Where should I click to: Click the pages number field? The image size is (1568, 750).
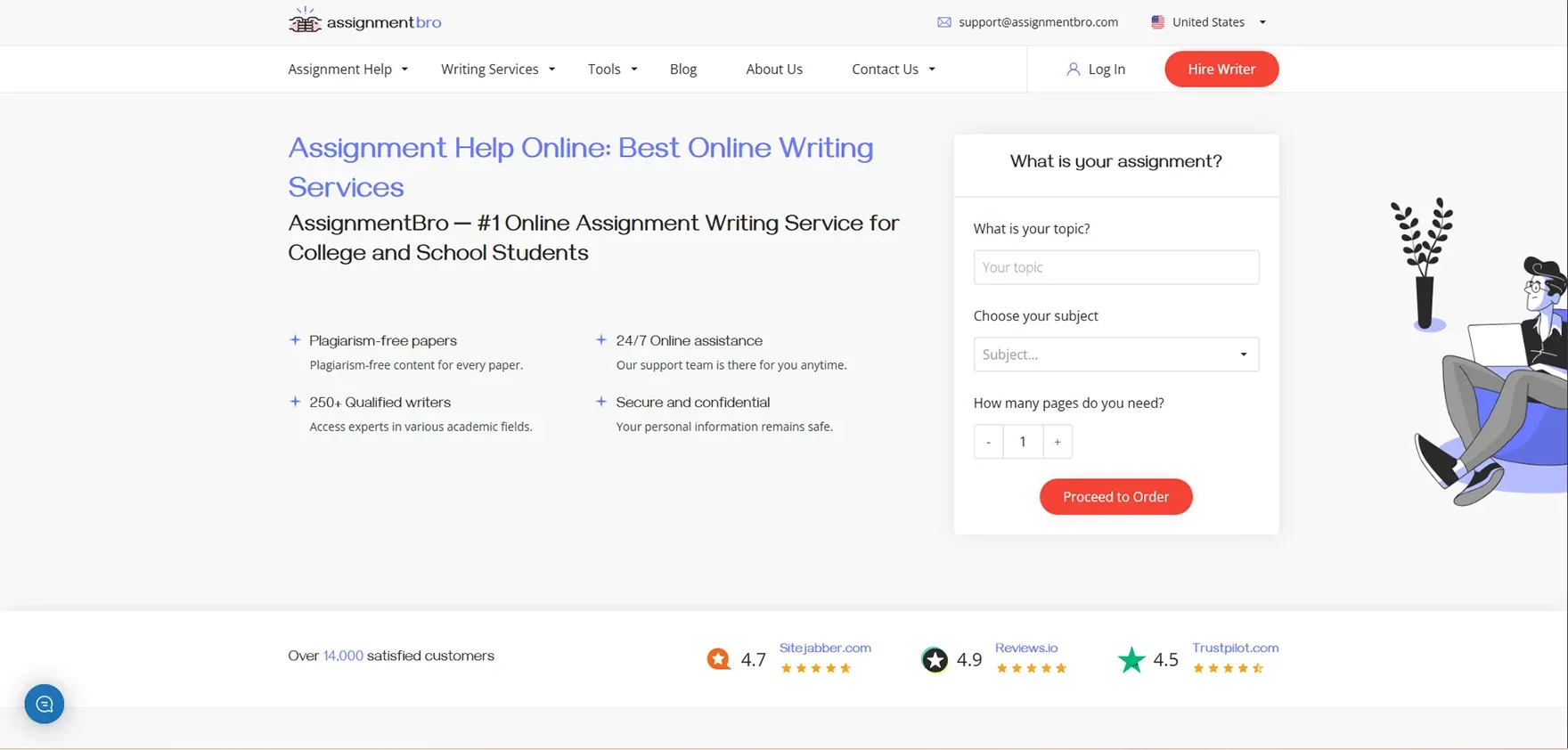point(1023,442)
